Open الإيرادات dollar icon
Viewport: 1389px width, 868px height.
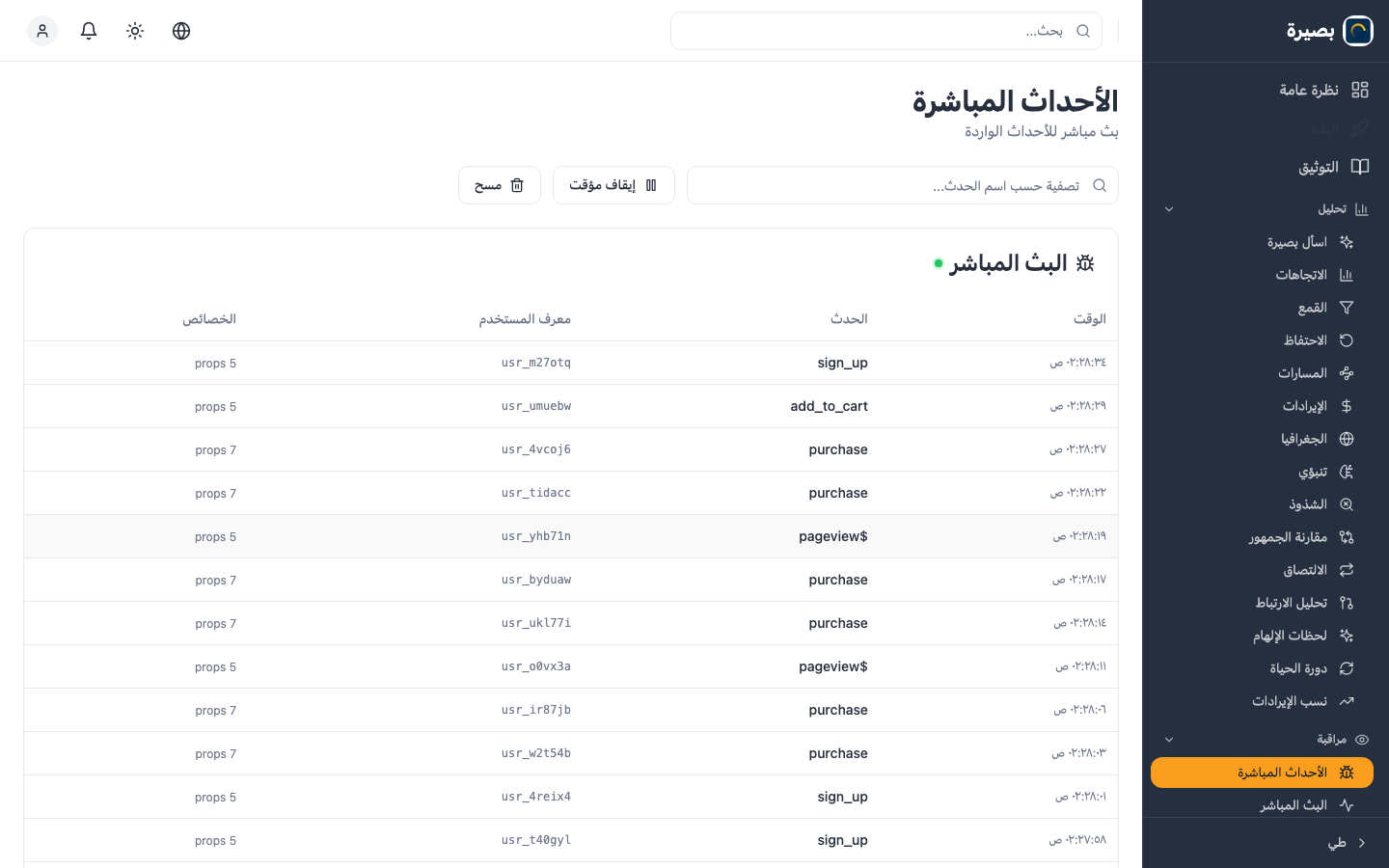pos(1347,406)
